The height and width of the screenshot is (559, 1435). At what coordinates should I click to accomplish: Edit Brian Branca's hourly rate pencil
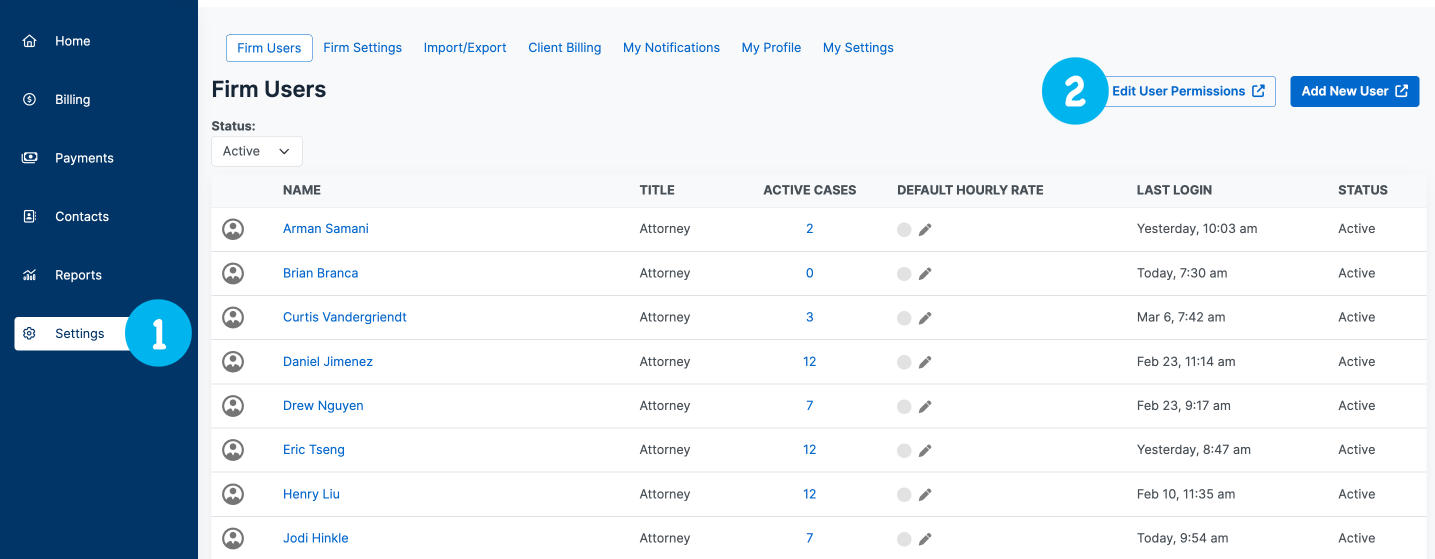[925, 273]
